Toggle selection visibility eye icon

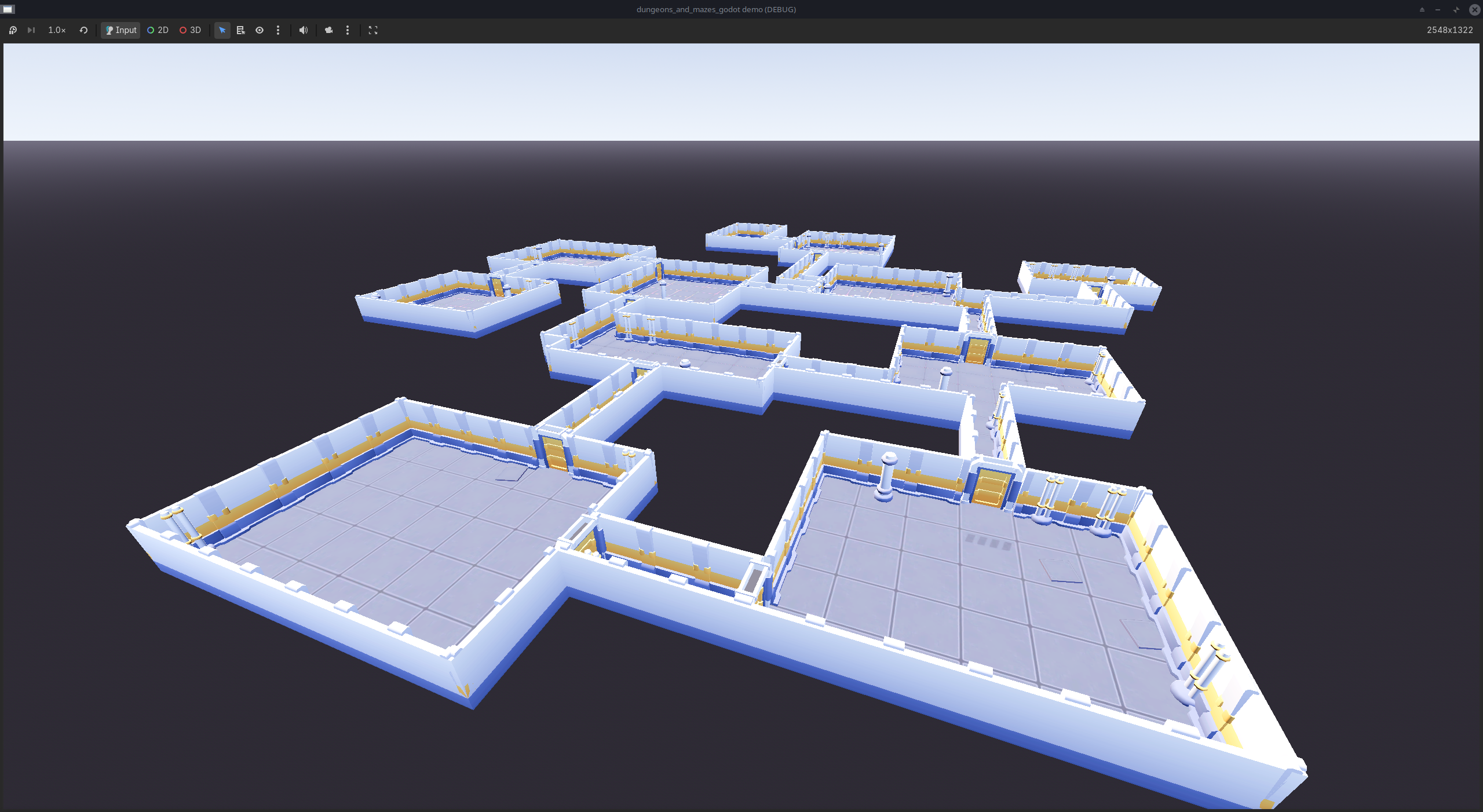click(260, 30)
